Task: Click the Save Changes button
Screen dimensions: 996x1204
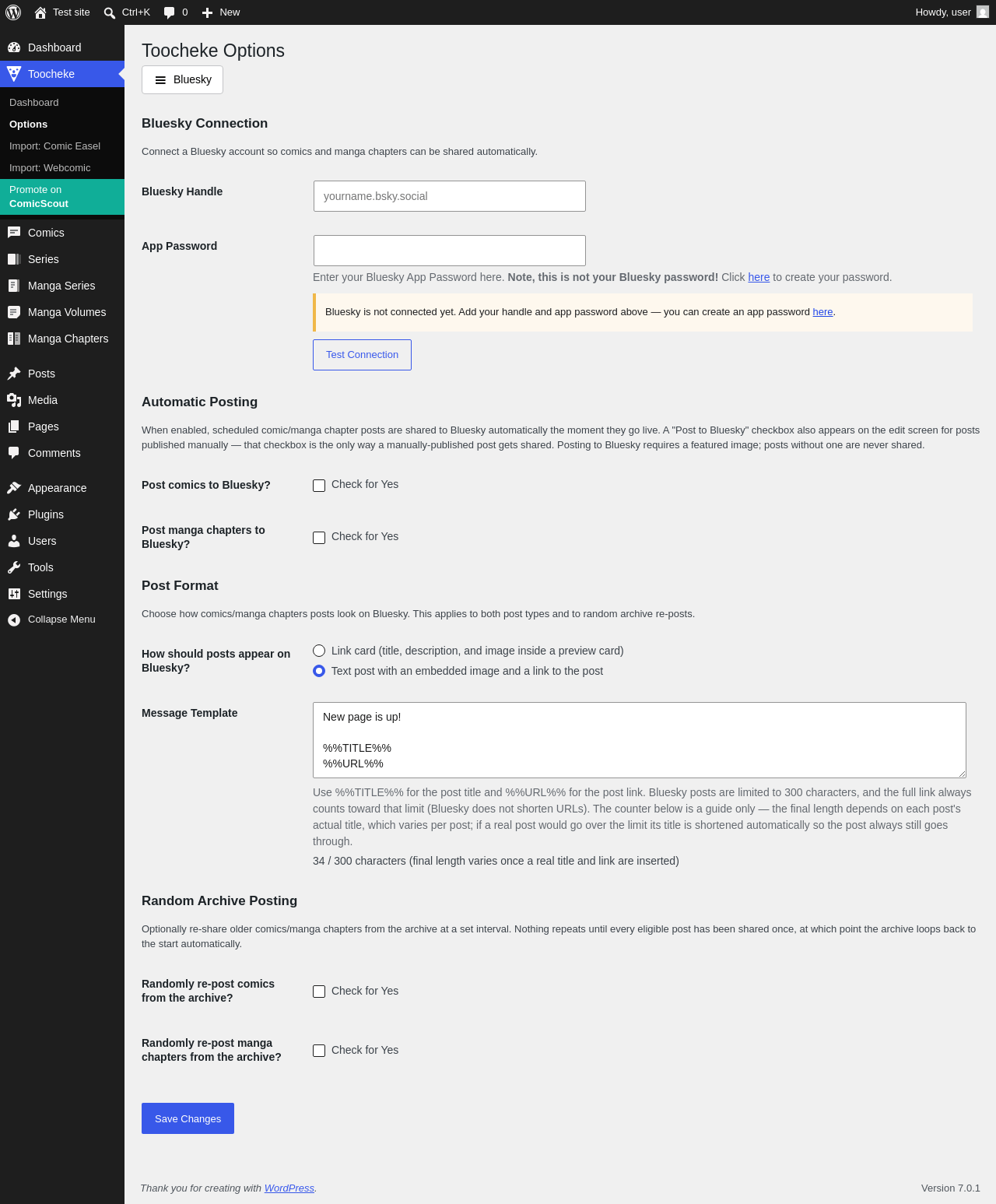Action: [x=188, y=1118]
